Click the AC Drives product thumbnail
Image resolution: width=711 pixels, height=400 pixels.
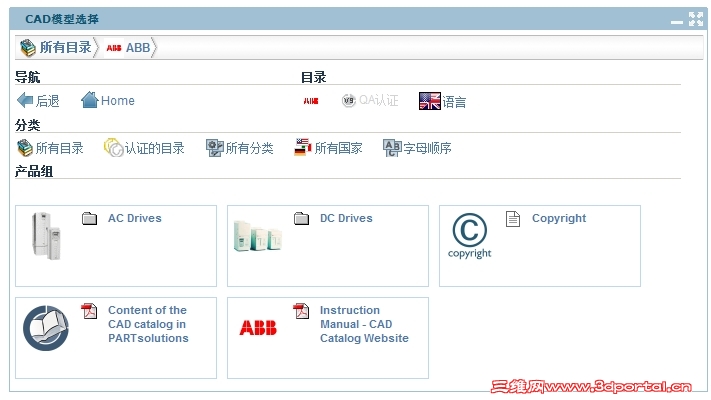pyautogui.click(x=46, y=236)
